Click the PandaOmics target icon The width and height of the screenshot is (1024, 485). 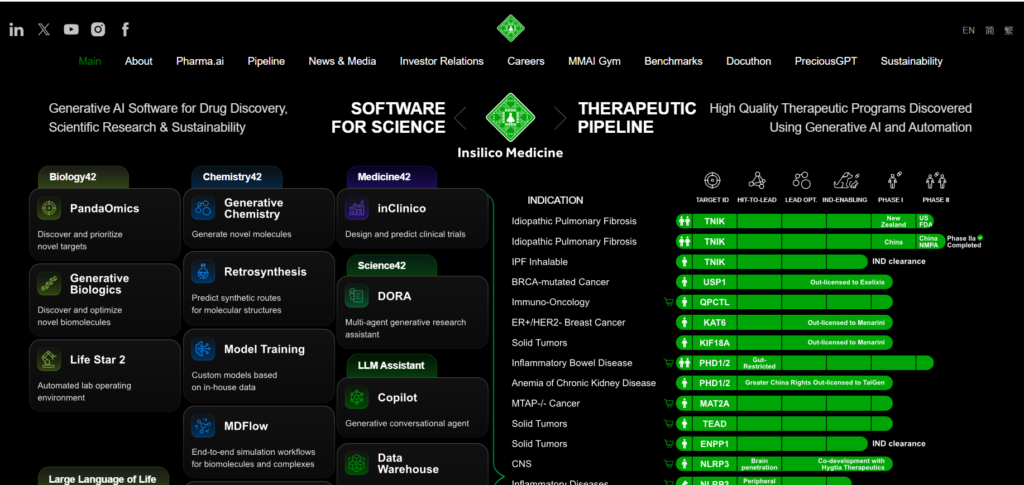[48, 208]
